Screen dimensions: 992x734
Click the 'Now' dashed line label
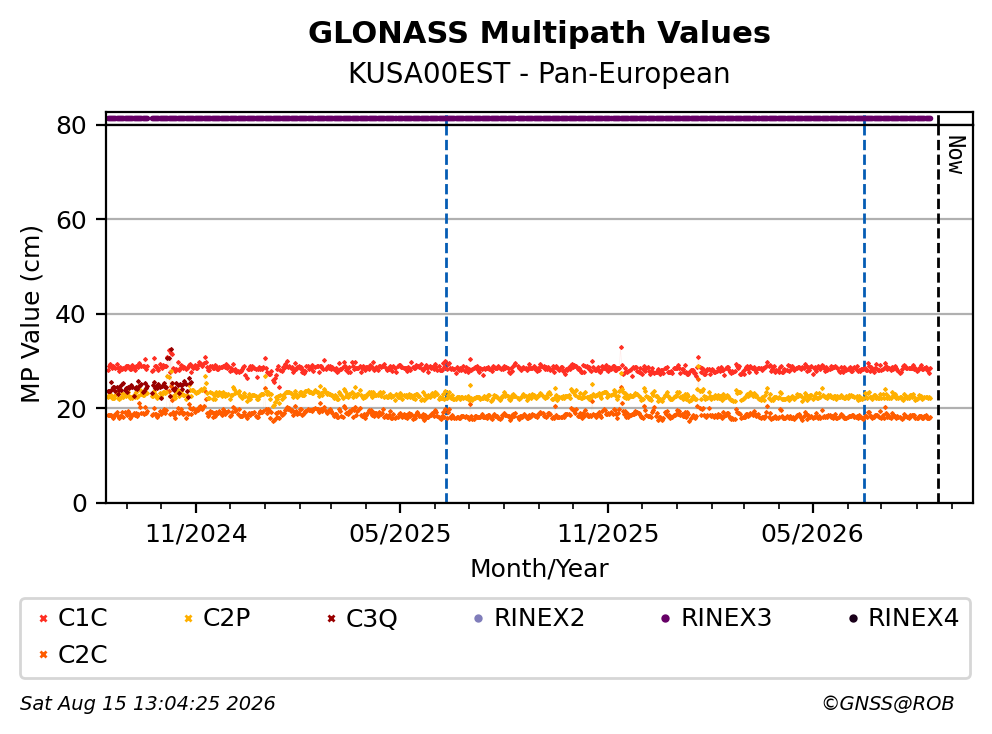(x=956, y=155)
